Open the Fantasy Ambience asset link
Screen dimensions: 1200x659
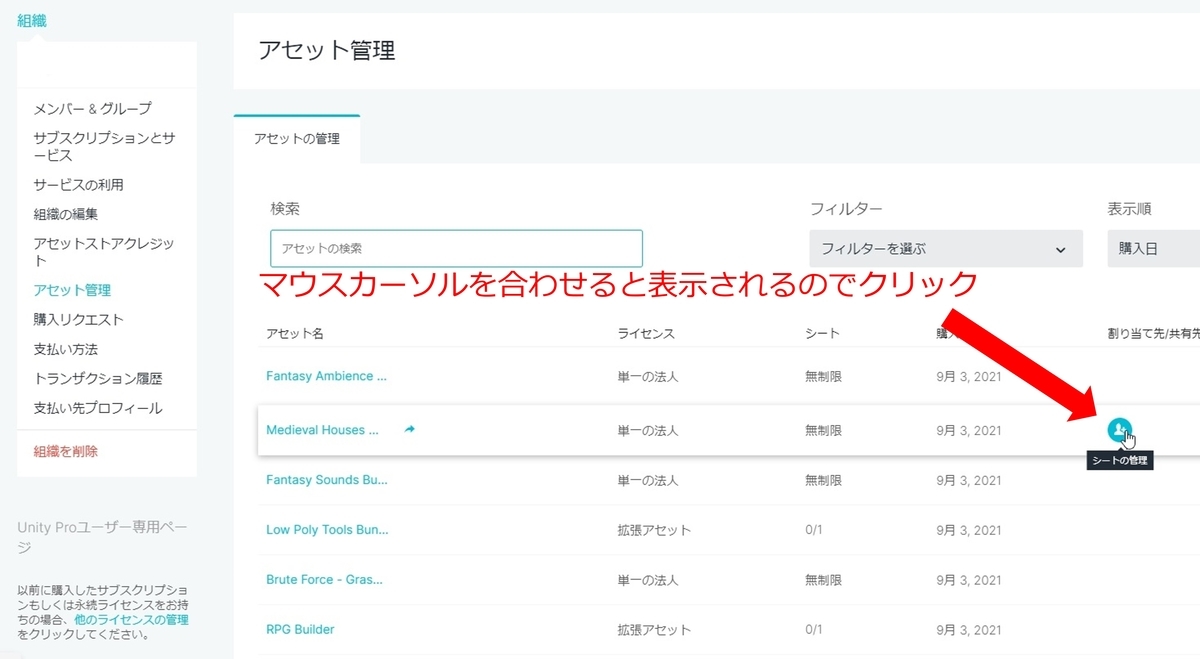tap(326, 376)
